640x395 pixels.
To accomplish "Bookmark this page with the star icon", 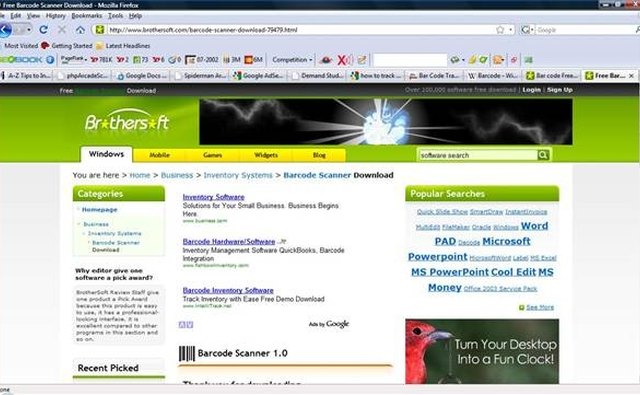I will click(500, 30).
